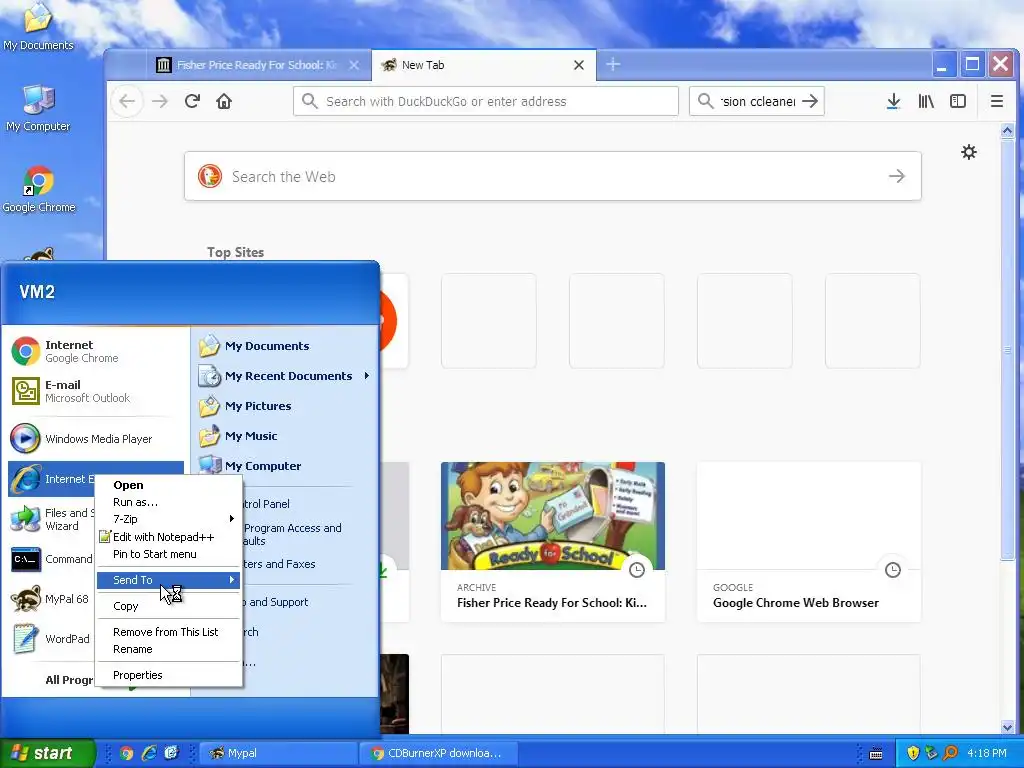Open a new tab with plus button
Image resolution: width=1024 pixels, height=768 pixels.
(613, 64)
